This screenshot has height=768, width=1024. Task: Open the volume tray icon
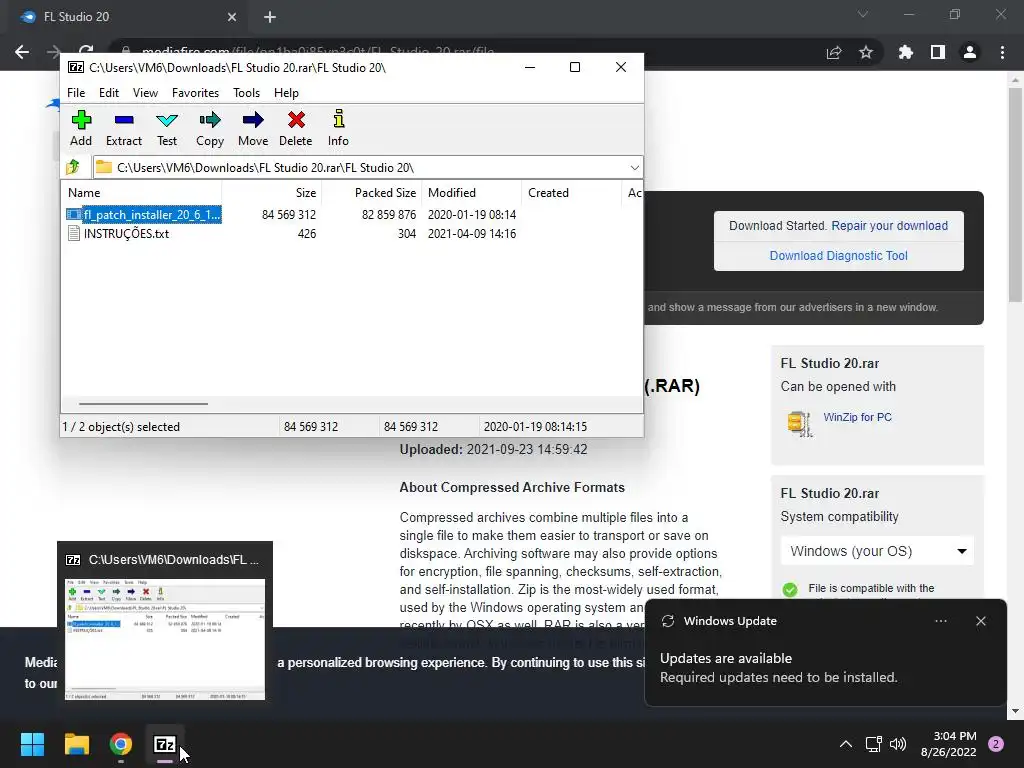tap(898, 744)
